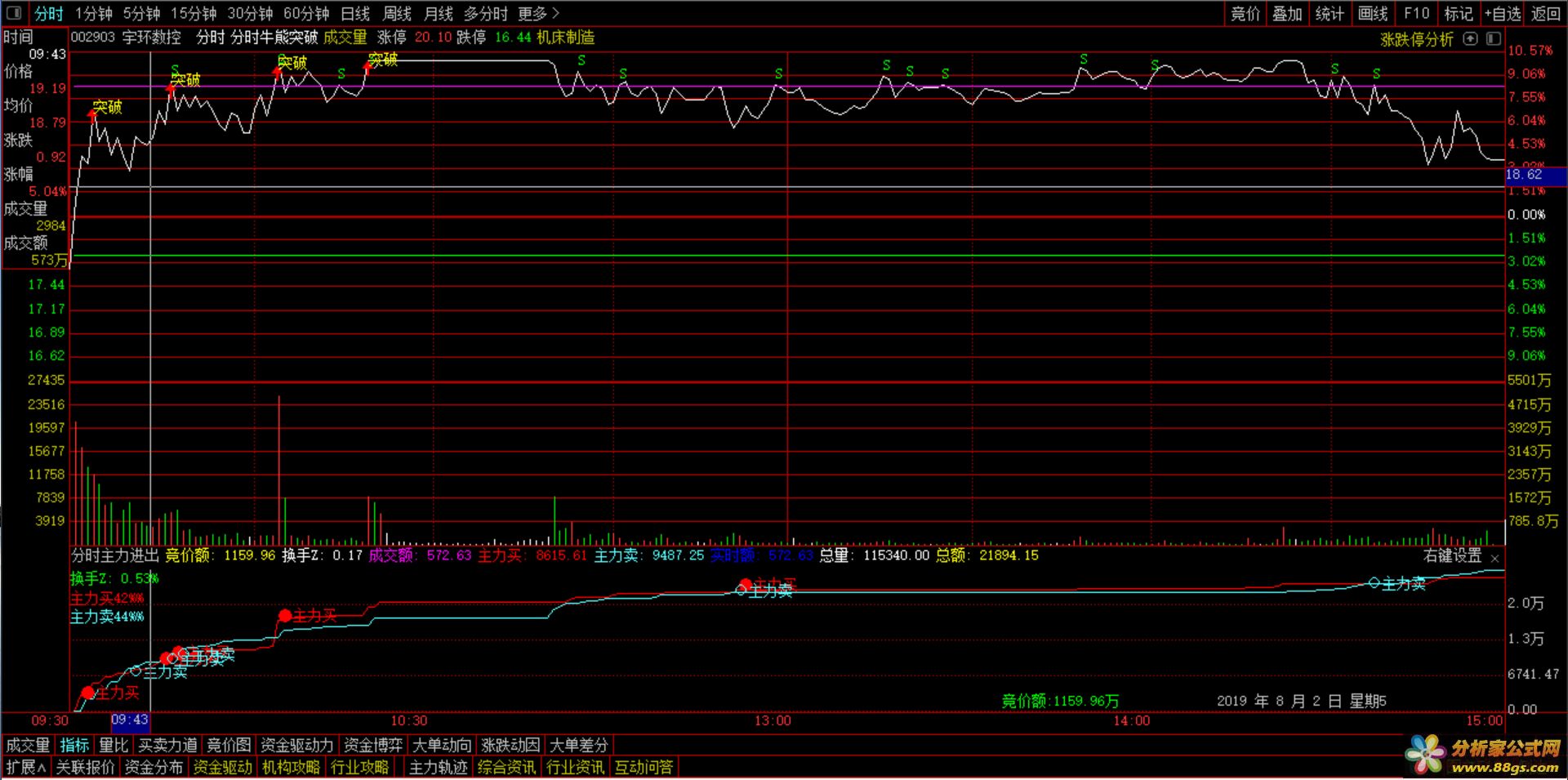Select the 大单动向 bottom tab

(x=442, y=745)
